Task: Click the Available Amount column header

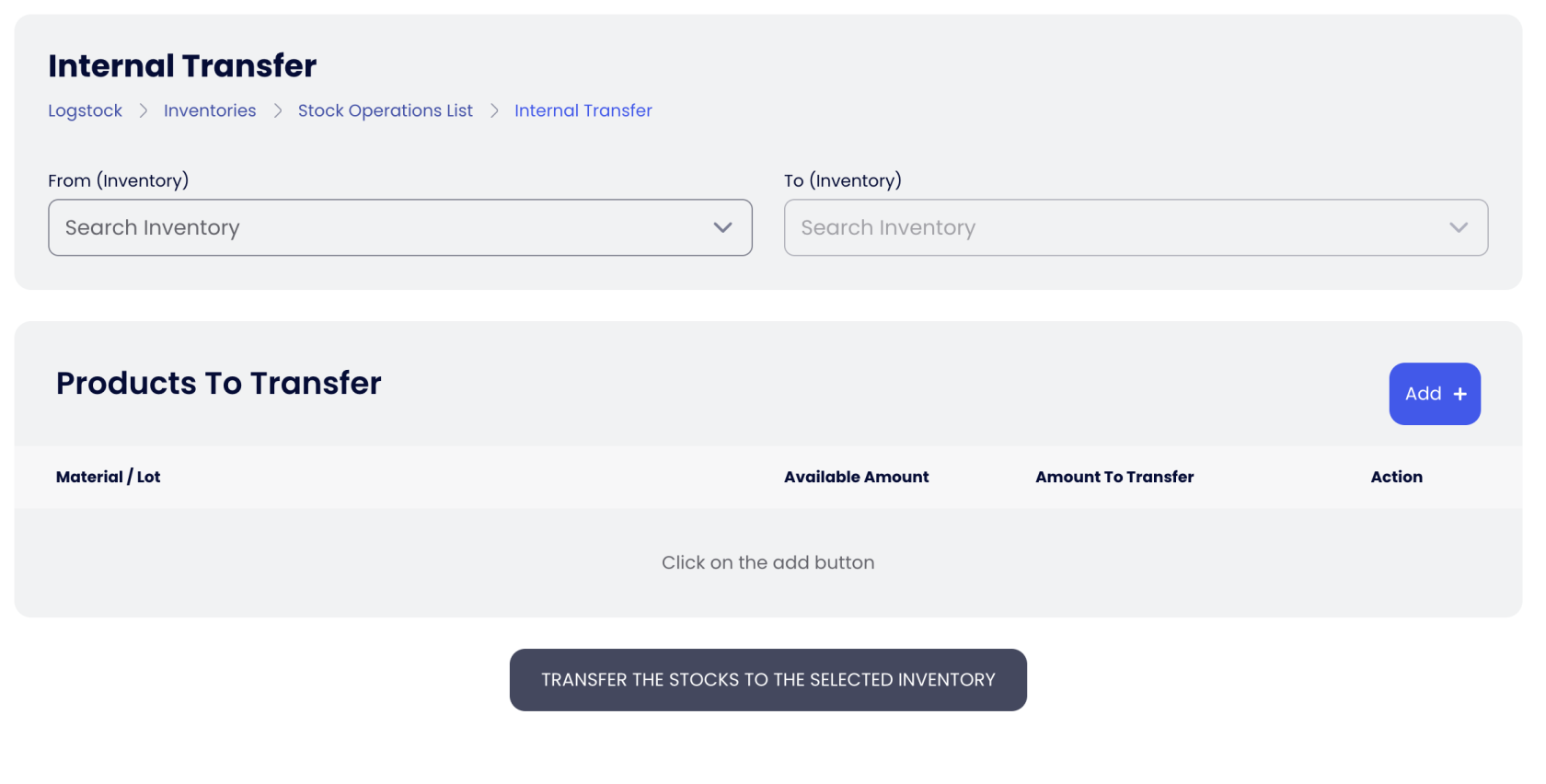Action: (x=856, y=477)
